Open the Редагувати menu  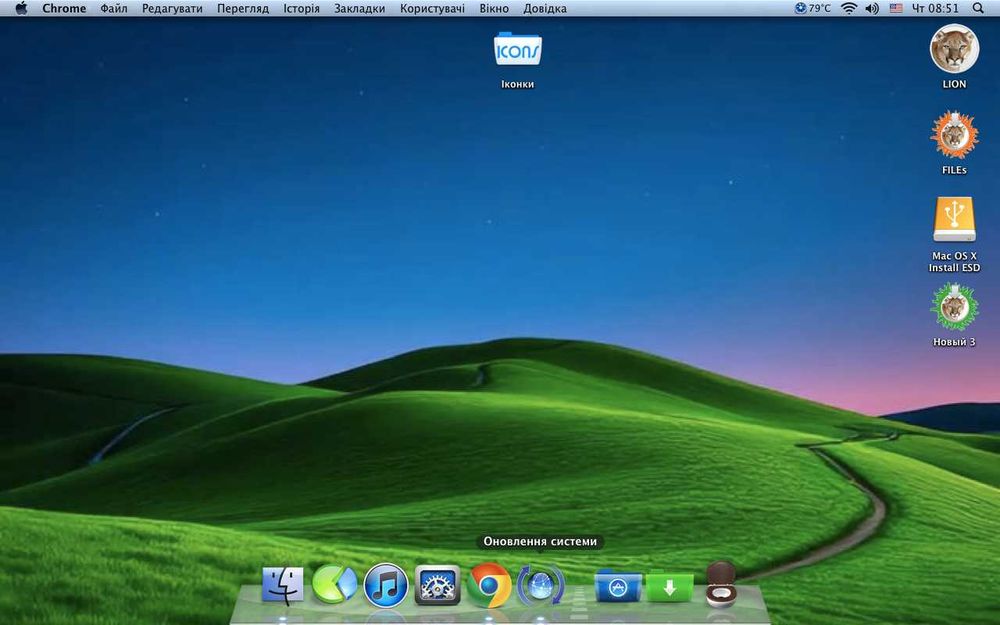172,8
